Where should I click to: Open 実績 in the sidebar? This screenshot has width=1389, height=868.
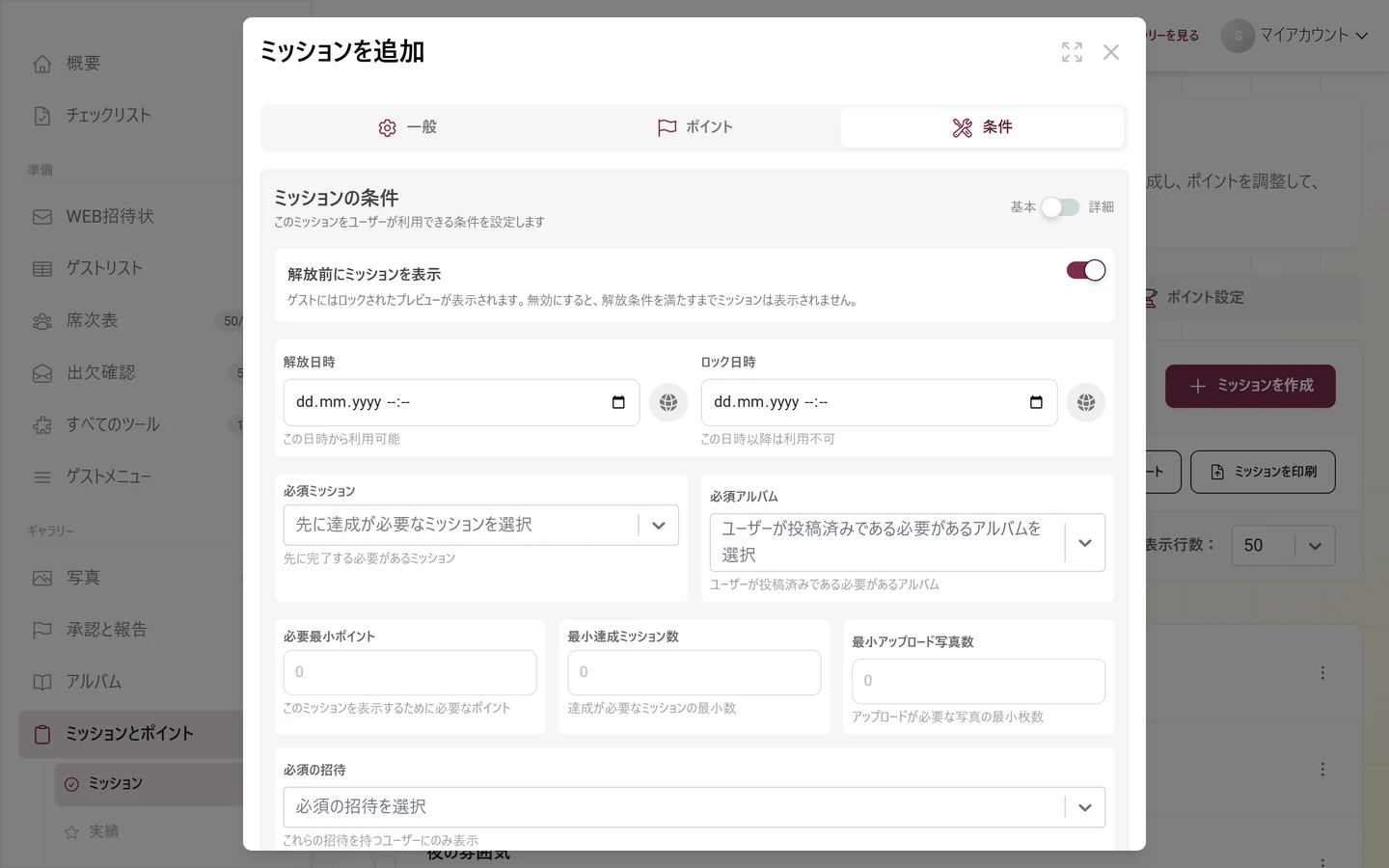(x=104, y=831)
